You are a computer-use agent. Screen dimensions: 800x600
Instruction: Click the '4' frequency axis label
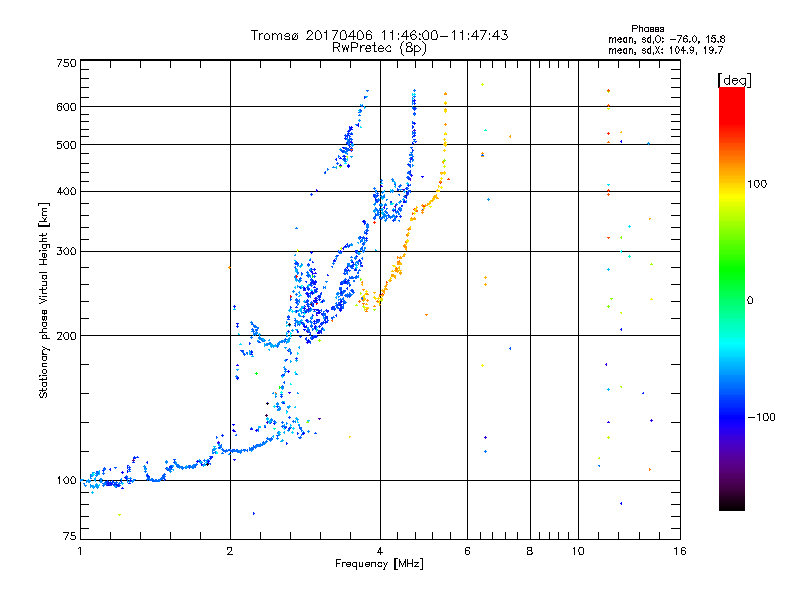pyautogui.click(x=380, y=551)
